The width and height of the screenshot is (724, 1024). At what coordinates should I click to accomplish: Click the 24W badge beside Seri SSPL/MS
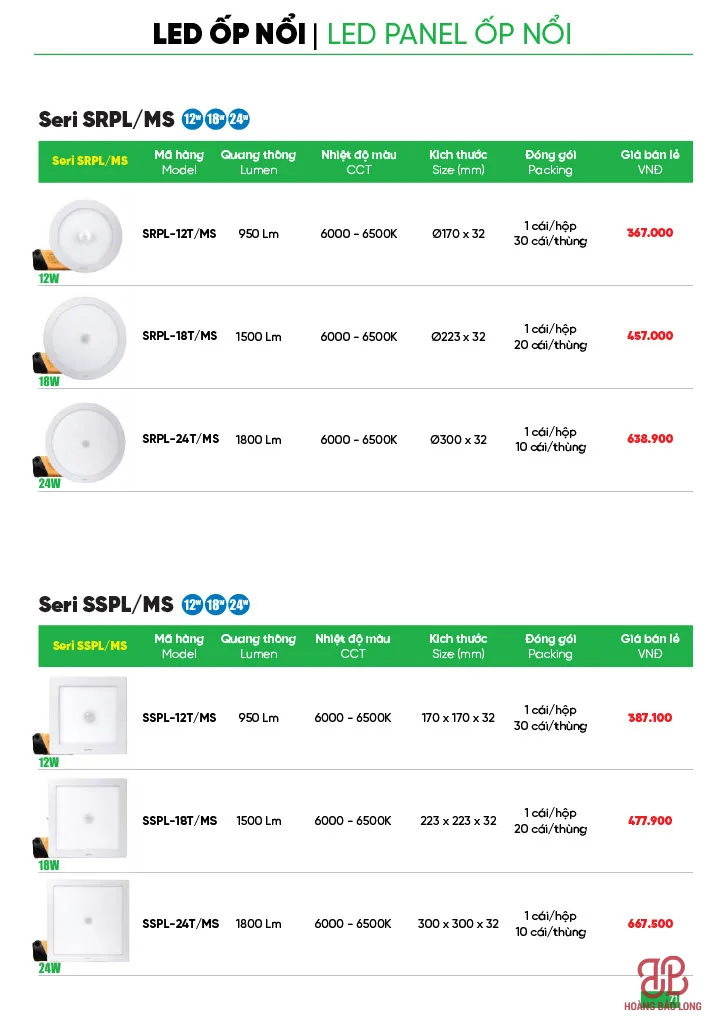point(238,604)
